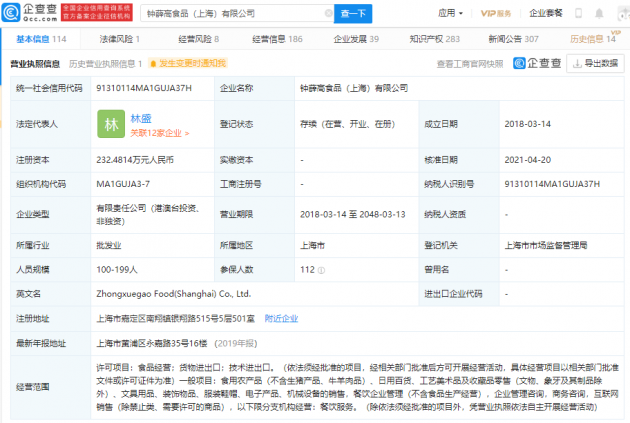Select credit code 91310114MA1GUJA37H in first row
The width and height of the screenshot is (630, 423).
coord(144,88)
